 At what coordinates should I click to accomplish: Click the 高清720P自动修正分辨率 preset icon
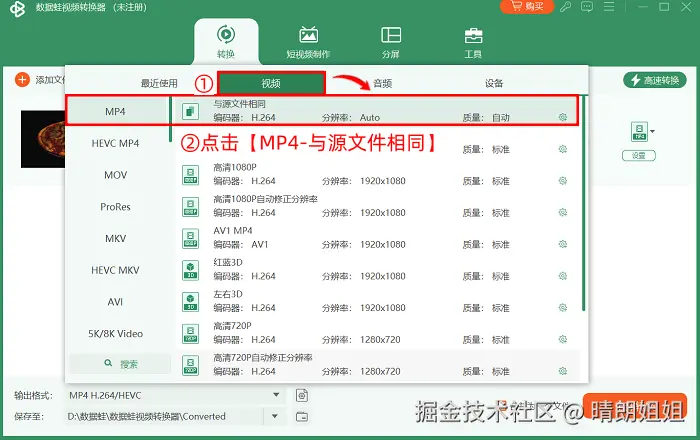pos(191,365)
